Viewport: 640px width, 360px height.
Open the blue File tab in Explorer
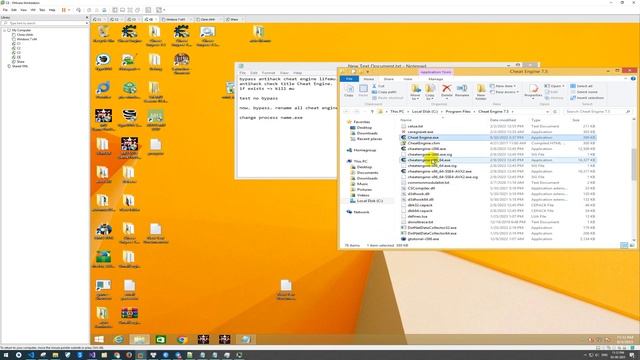pos(349,79)
